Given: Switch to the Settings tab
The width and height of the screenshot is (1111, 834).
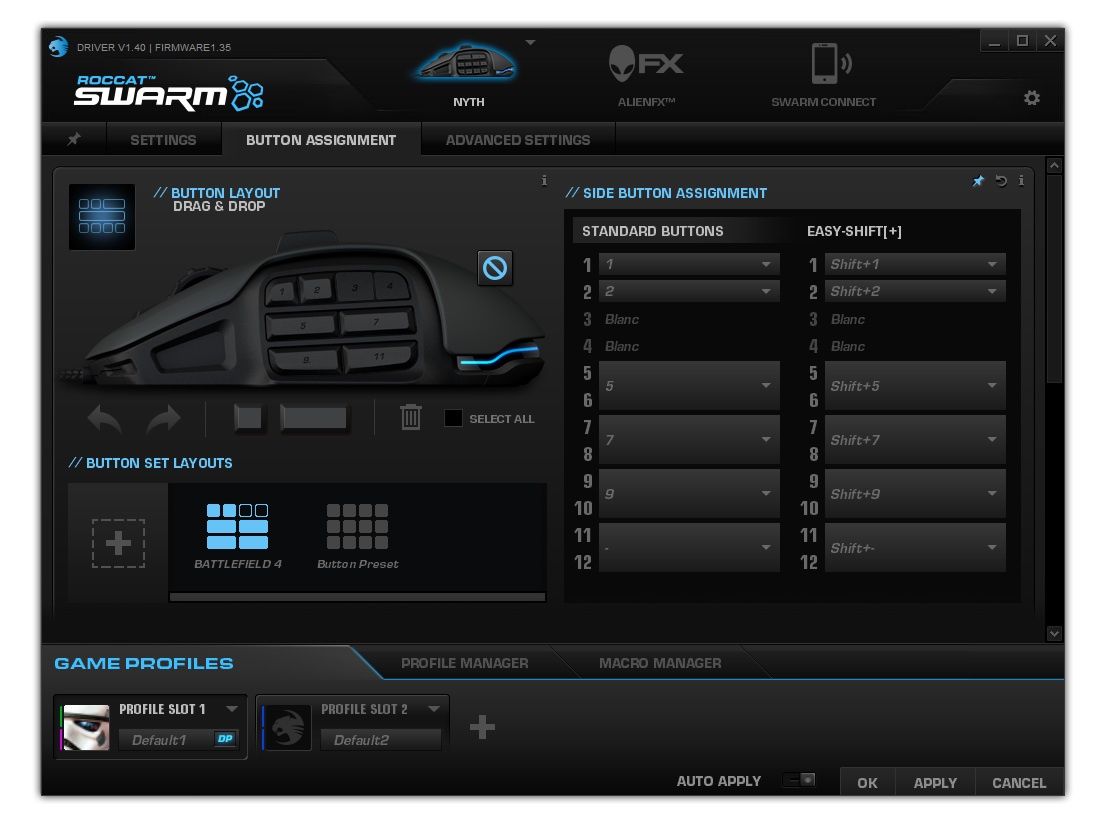Looking at the screenshot, I should [x=163, y=140].
